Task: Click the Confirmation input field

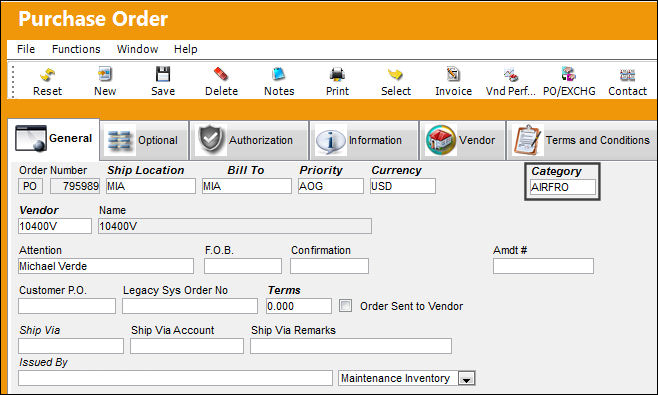Action: tap(329, 266)
